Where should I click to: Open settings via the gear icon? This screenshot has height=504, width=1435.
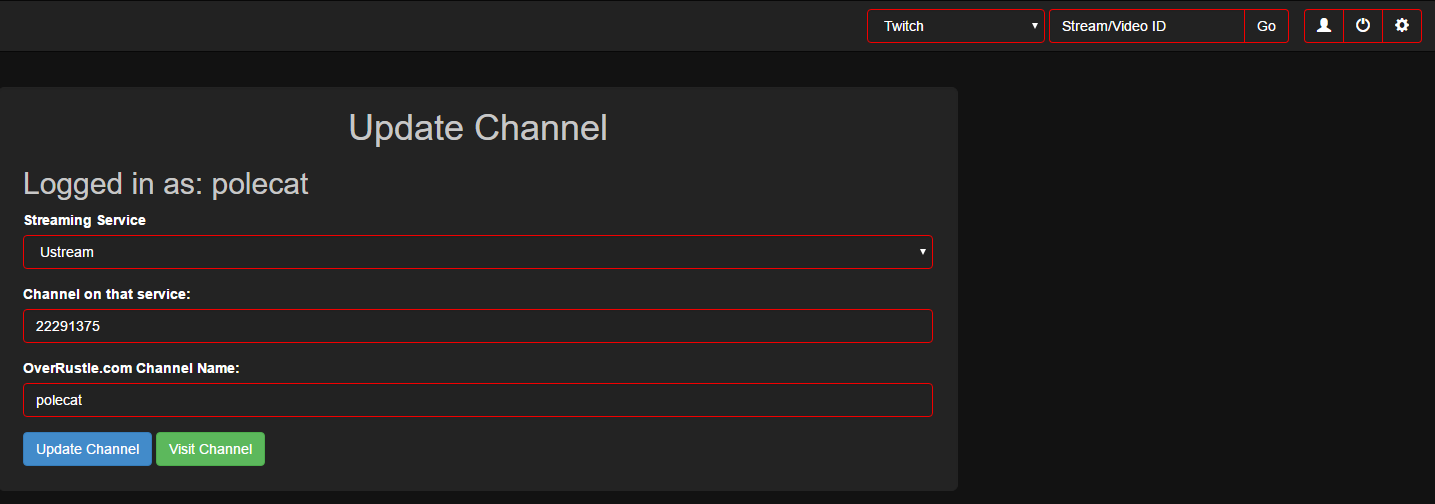[x=1402, y=26]
